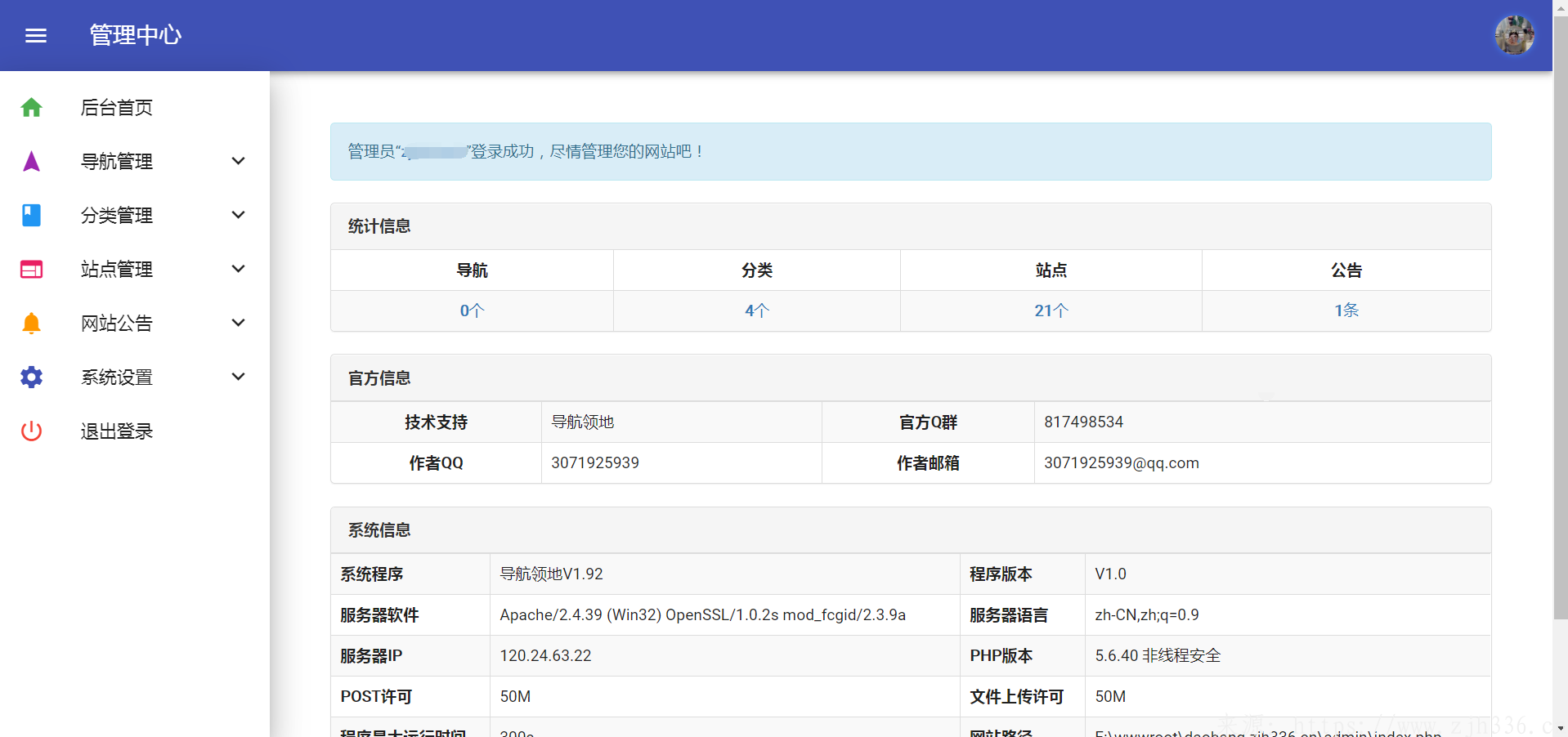1568x737 pixels.
Task: Select PHP version 5.6.40 value
Action: (x=1288, y=656)
